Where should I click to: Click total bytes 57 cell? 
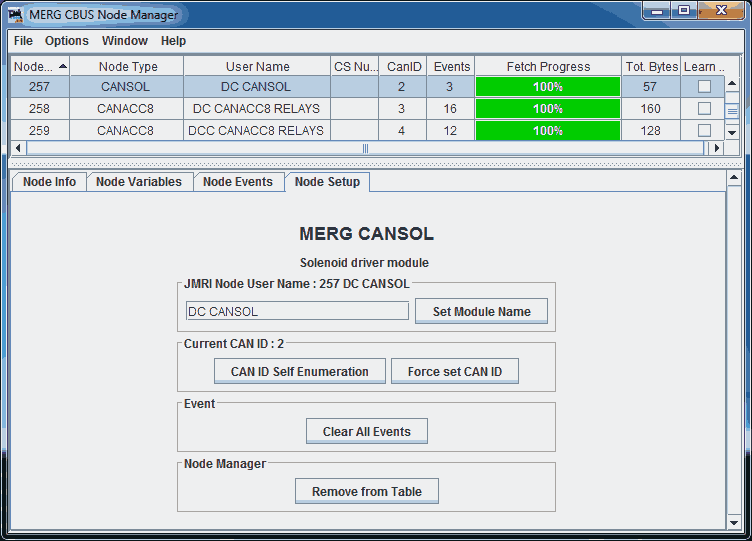click(x=651, y=87)
